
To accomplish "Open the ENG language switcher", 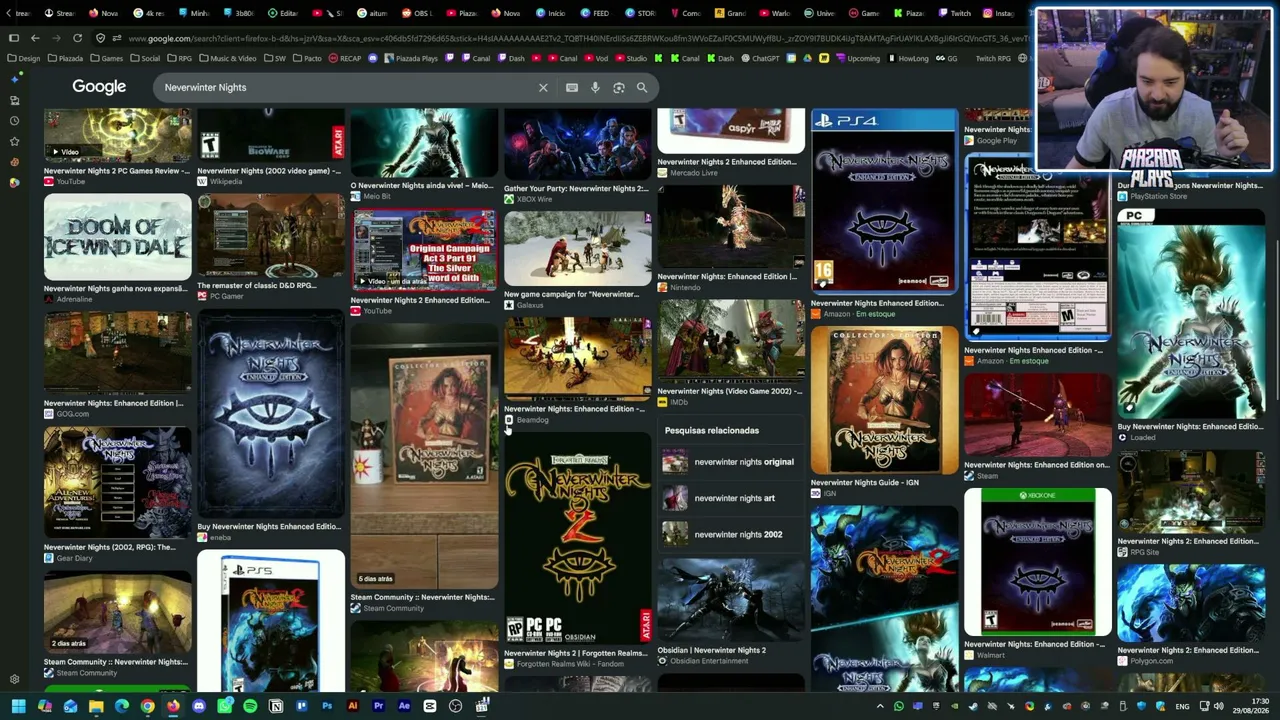I will point(1183,707).
